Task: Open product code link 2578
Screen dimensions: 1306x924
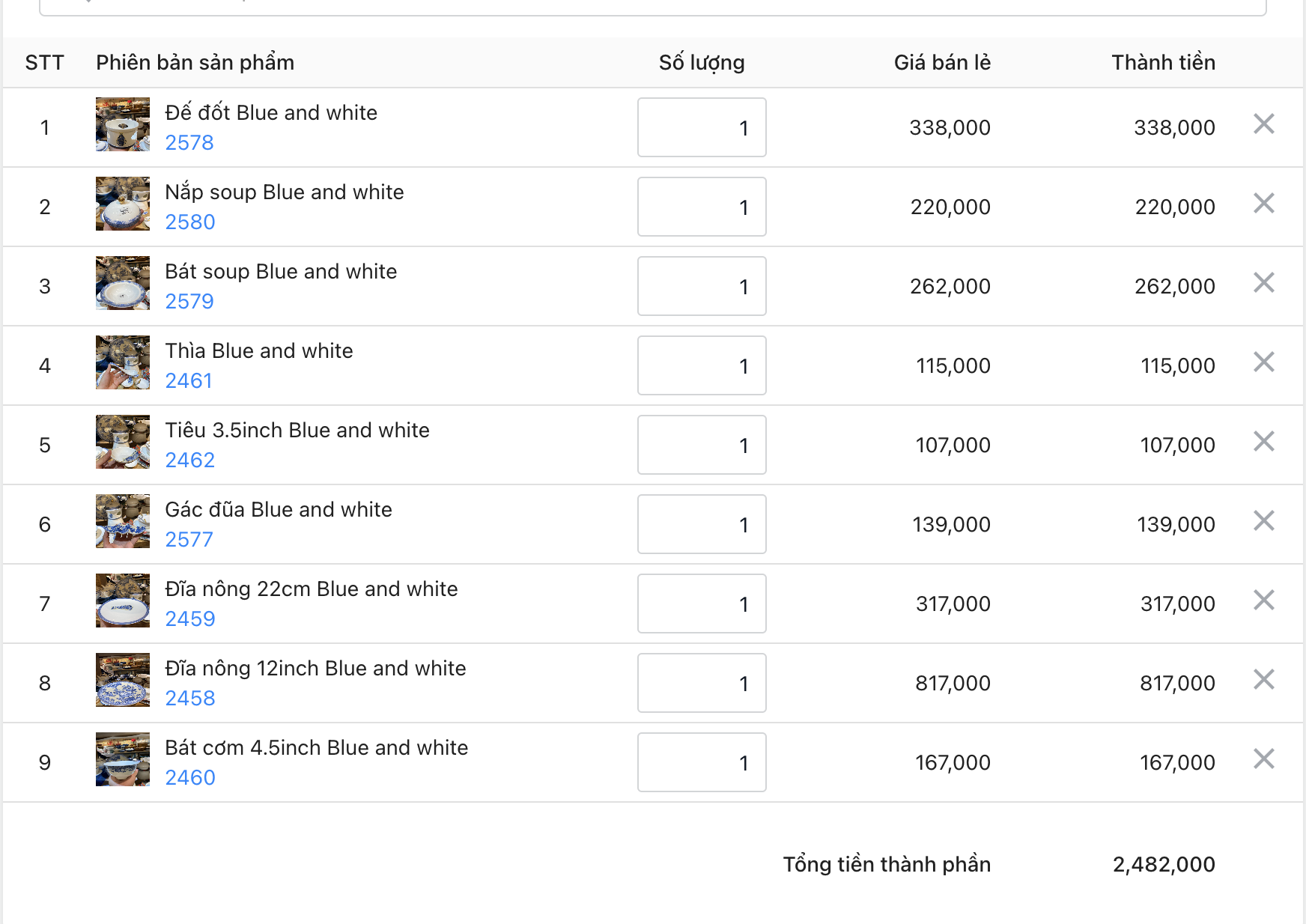Action: coord(189,143)
